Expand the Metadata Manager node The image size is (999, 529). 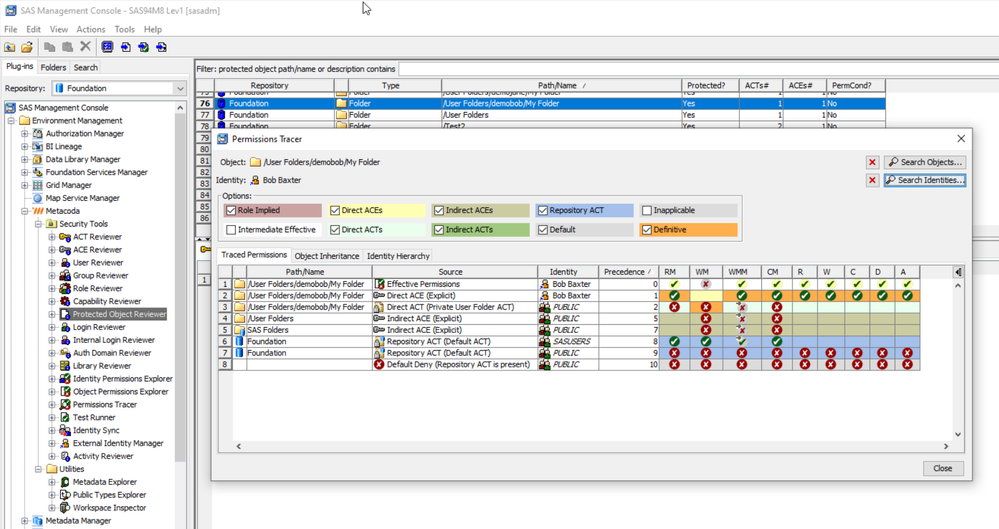25,521
